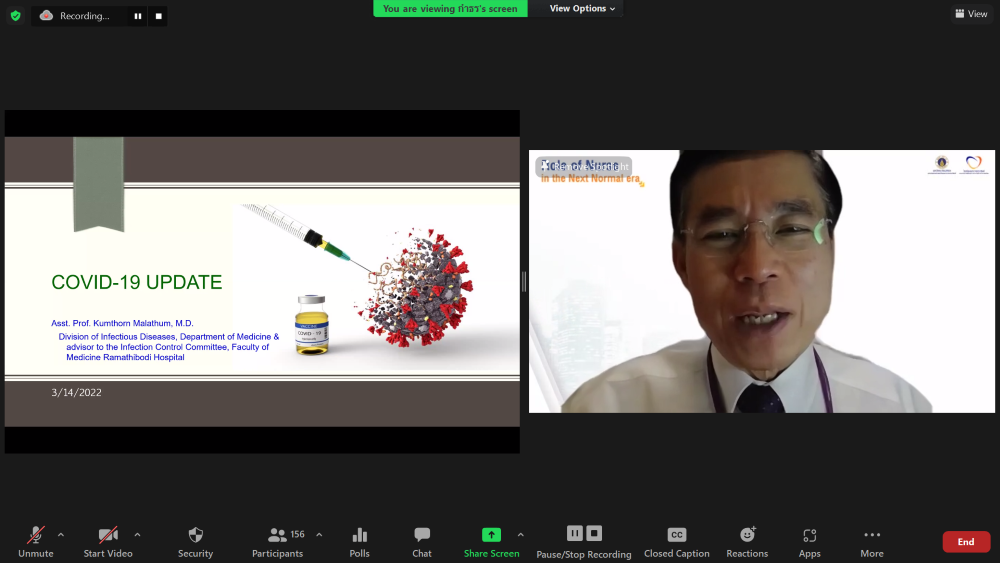Screen dimensions: 1000x563
Task: Stop recording from top-left recording indicator
Action: tap(158, 16)
